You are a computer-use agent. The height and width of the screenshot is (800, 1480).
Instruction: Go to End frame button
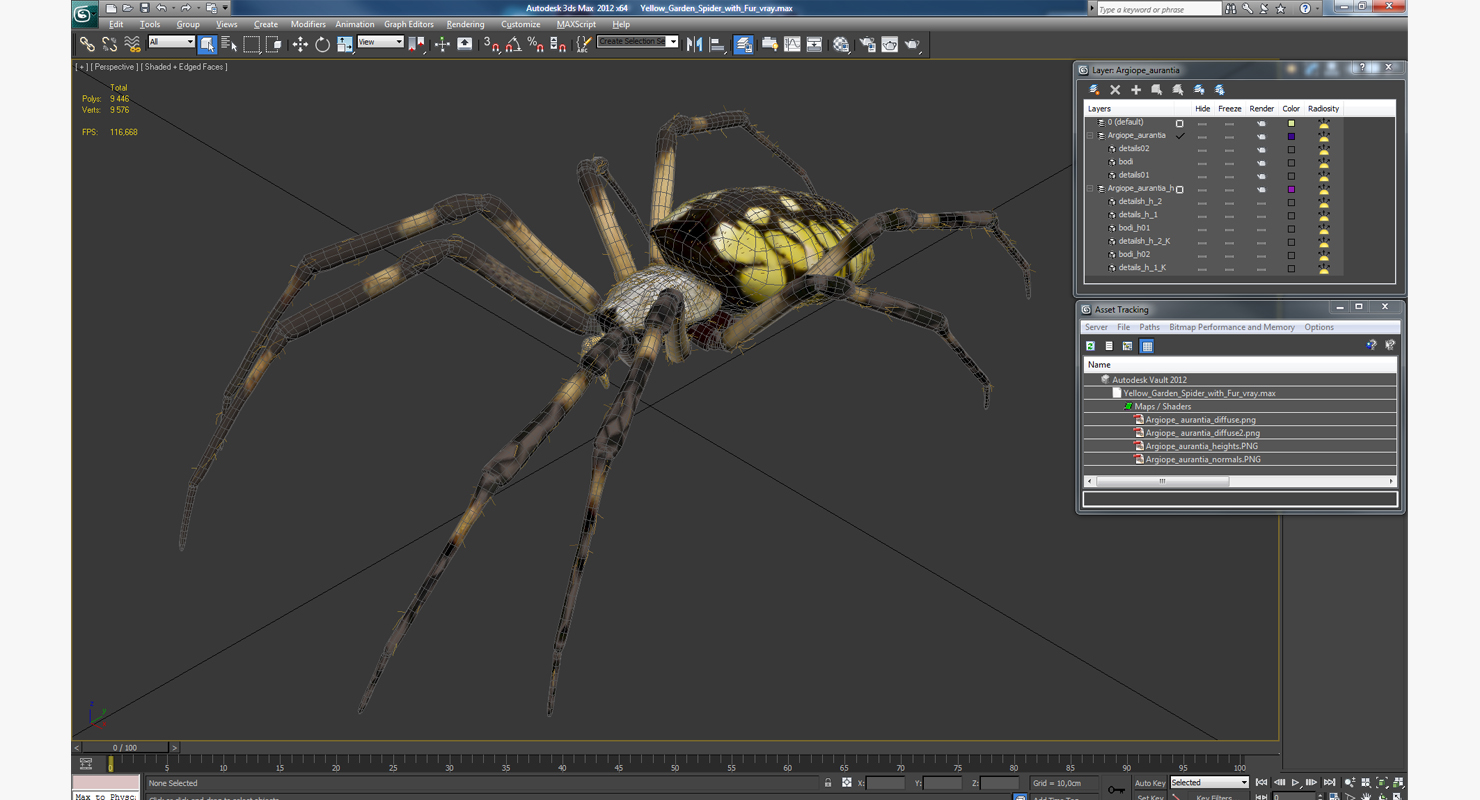click(1329, 783)
